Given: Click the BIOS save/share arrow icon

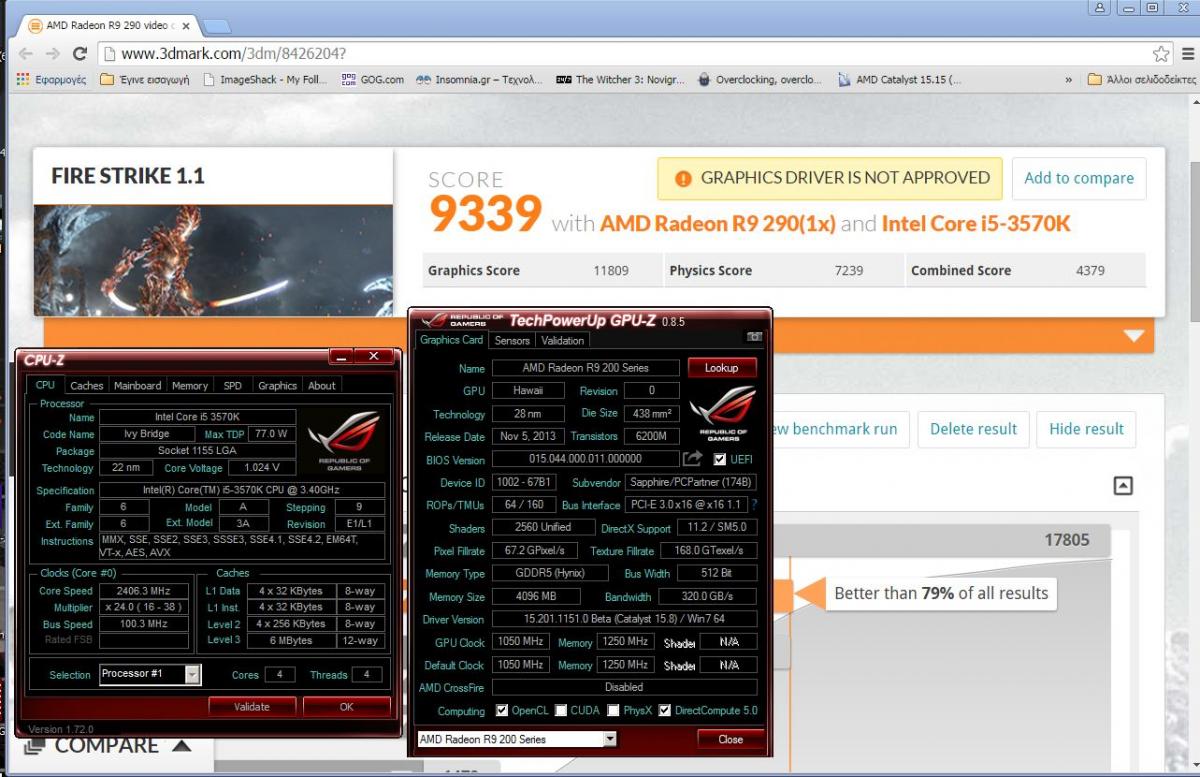Looking at the screenshot, I should coord(692,459).
